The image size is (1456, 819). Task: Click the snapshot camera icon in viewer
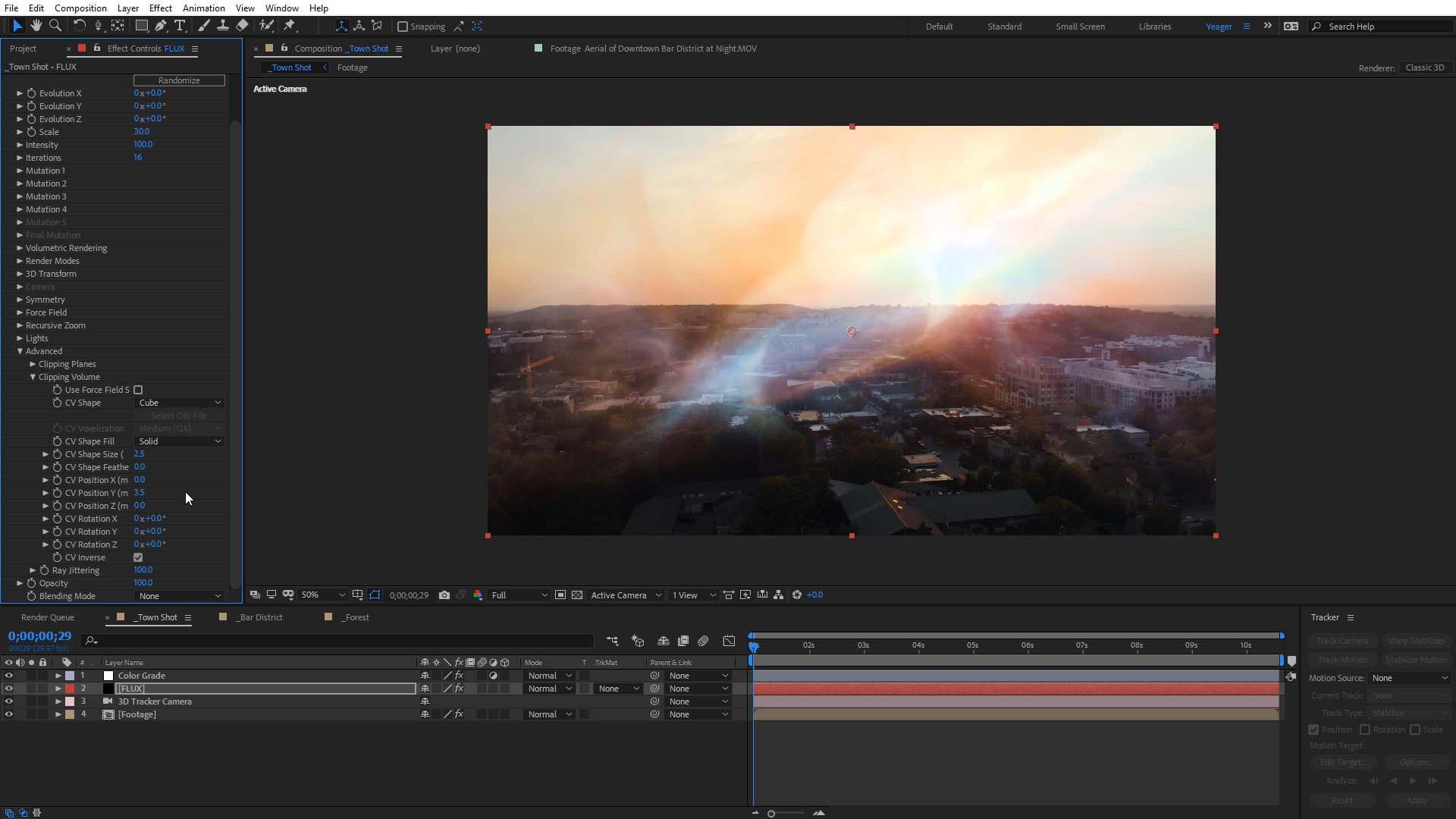pos(444,595)
